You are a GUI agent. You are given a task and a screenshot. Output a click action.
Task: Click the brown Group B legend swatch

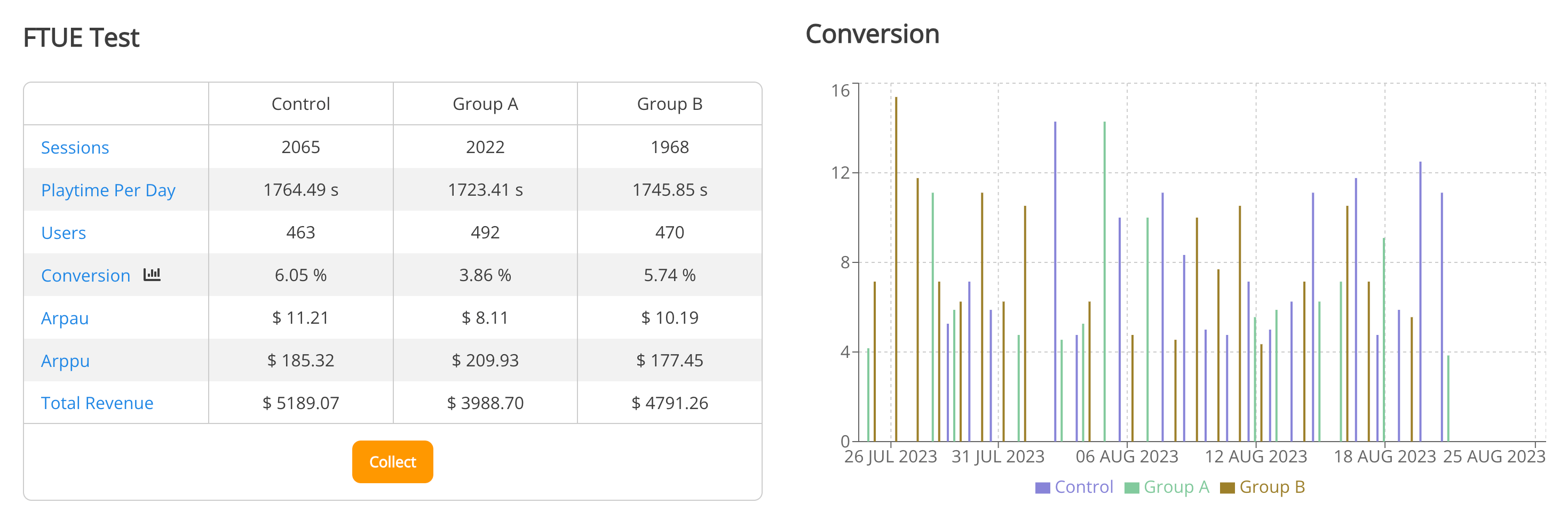[x=1227, y=488]
